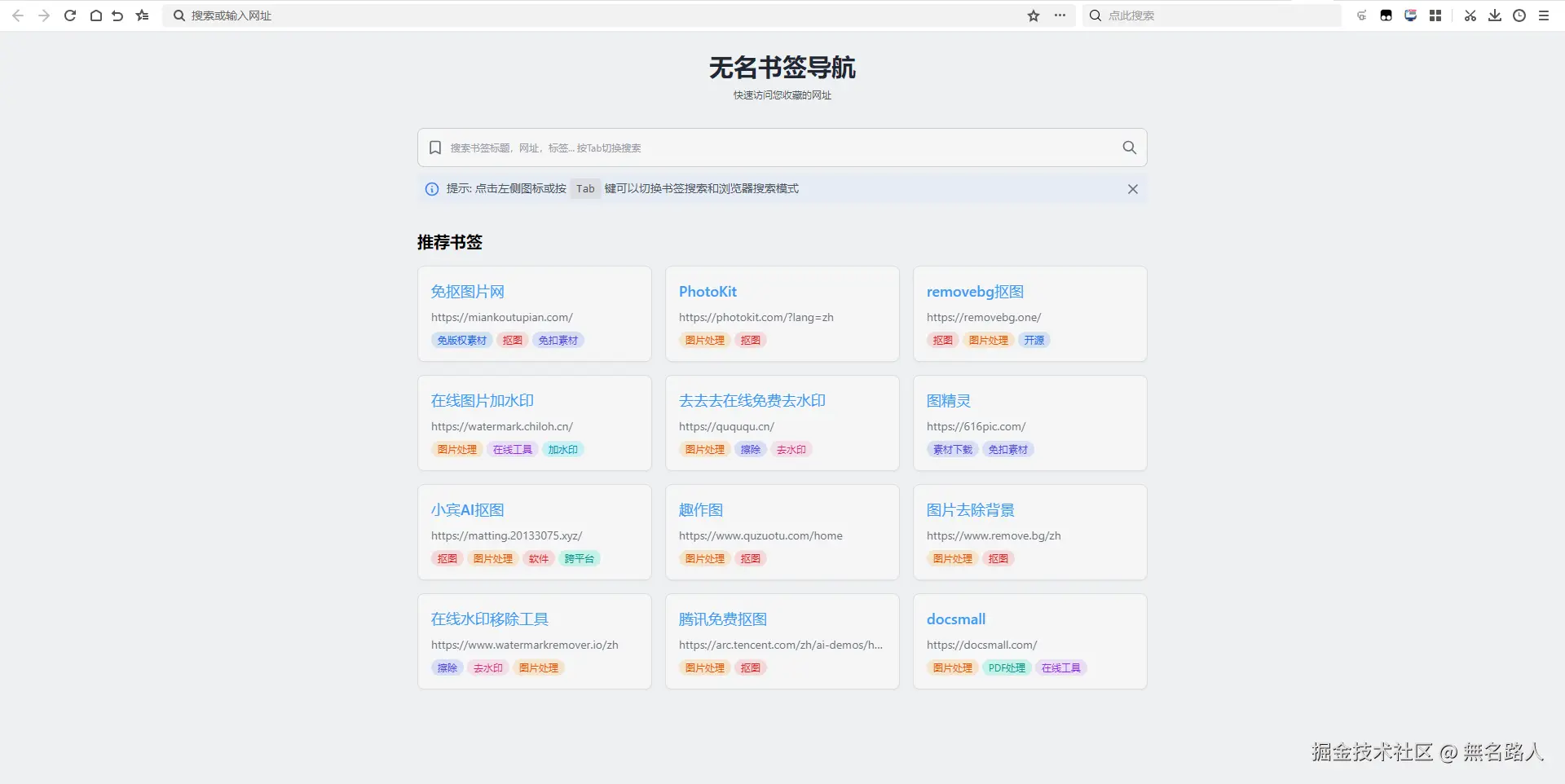Open the docsmall bookmark
1565x784 pixels.
click(956, 619)
